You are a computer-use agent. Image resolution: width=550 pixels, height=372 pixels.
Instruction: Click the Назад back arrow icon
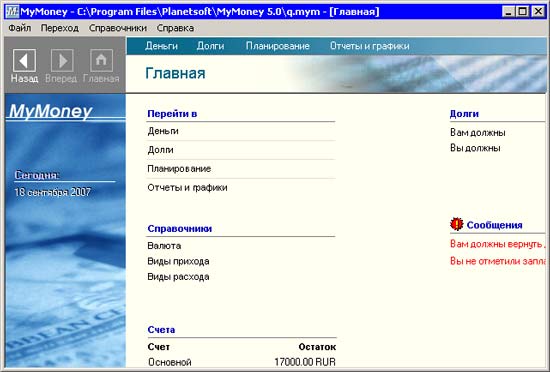pyautogui.click(x=24, y=60)
